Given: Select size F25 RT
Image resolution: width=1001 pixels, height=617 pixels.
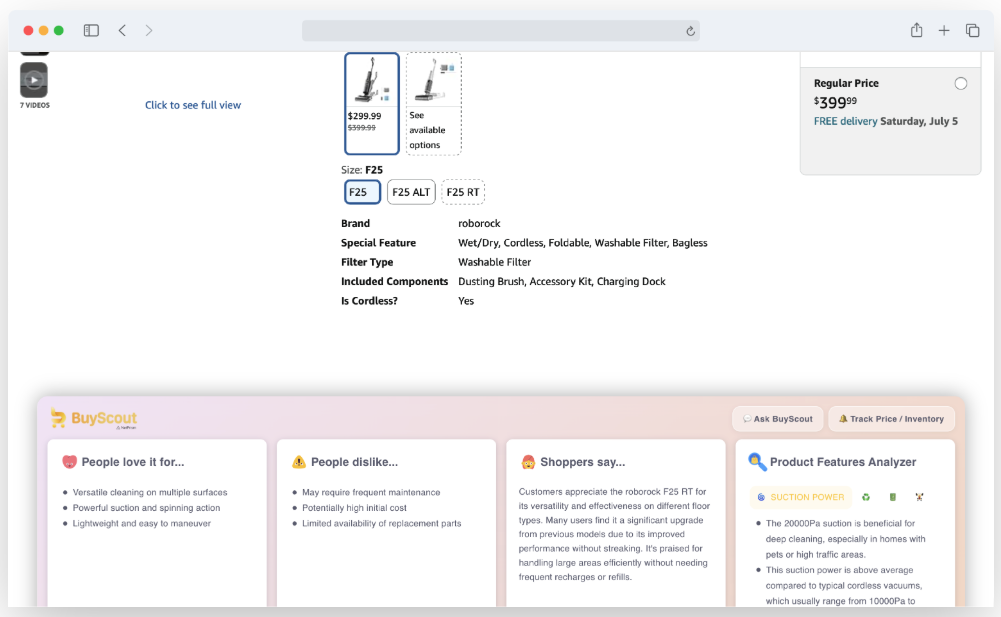Looking at the screenshot, I should coord(463,192).
